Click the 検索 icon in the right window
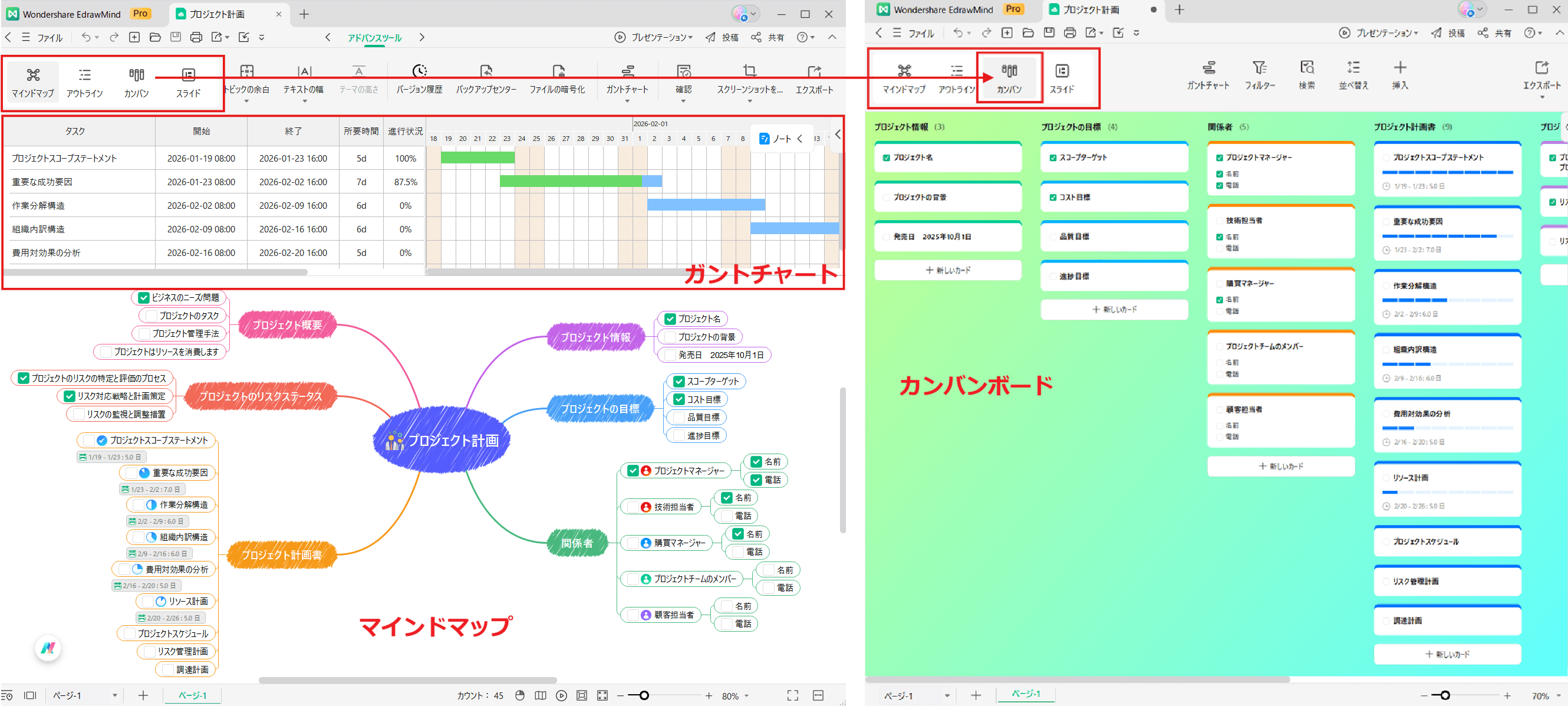The height and width of the screenshot is (706, 1568). click(x=1307, y=75)
